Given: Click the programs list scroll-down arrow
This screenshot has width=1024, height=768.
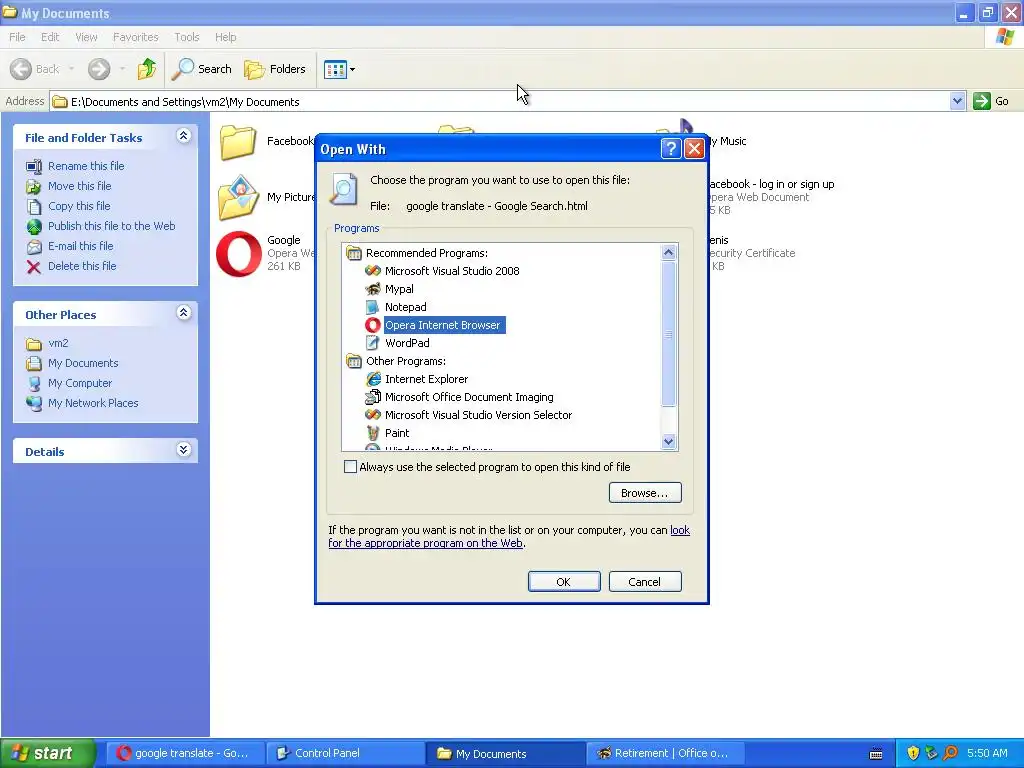Looking at the screenshot, I should [x=668, y=441].
